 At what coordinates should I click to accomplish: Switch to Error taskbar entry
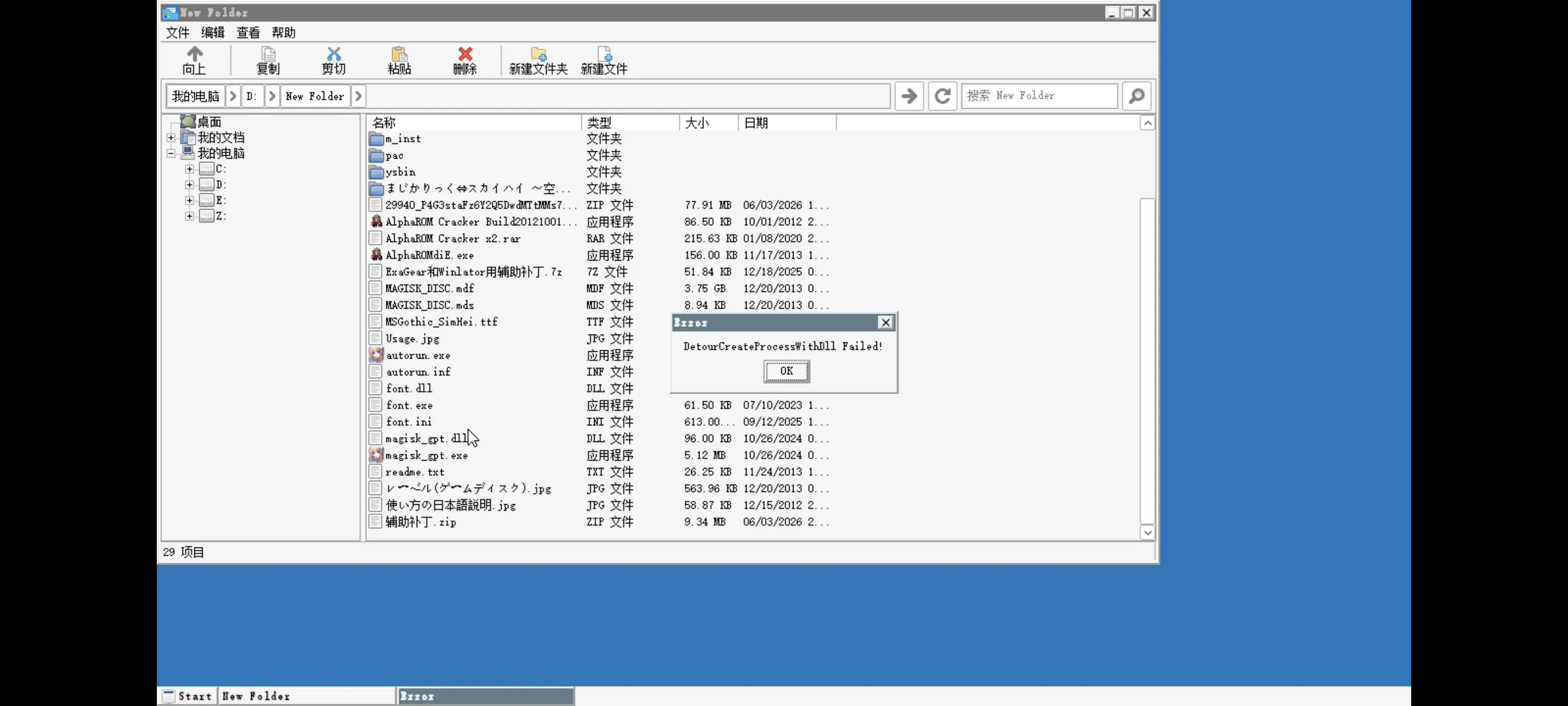tap(485, 696)
